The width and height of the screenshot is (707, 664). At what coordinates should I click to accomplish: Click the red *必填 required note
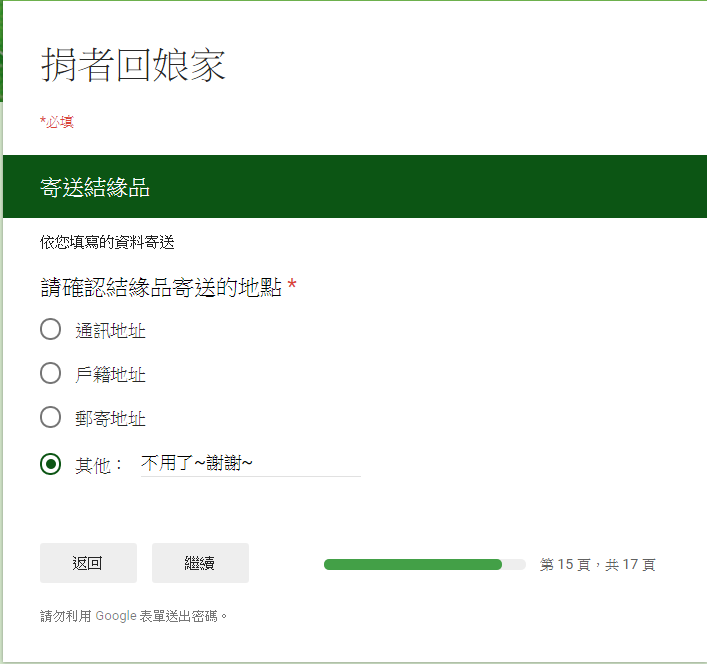point(56,122)
